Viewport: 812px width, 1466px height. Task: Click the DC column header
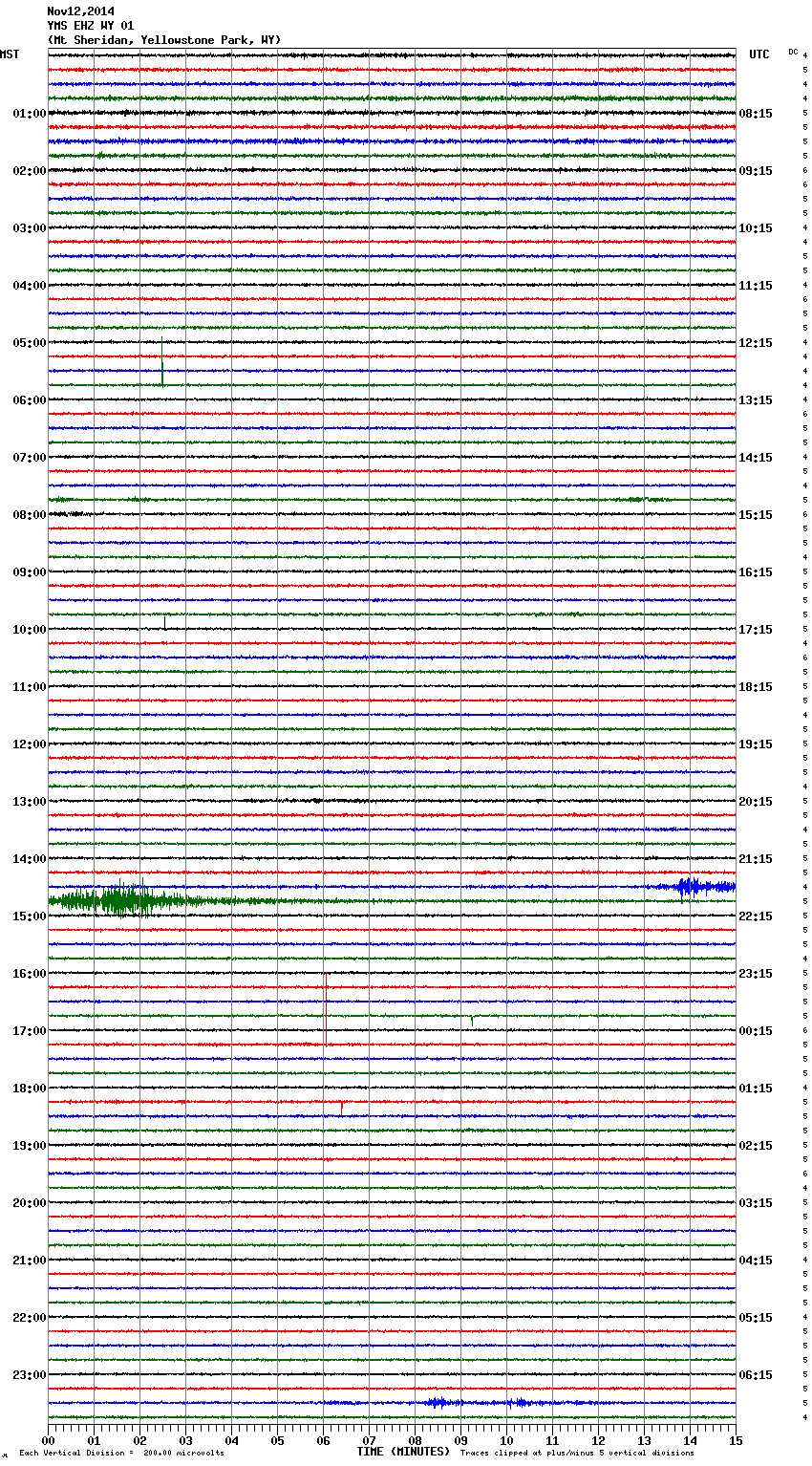click(x=793, y=52)
